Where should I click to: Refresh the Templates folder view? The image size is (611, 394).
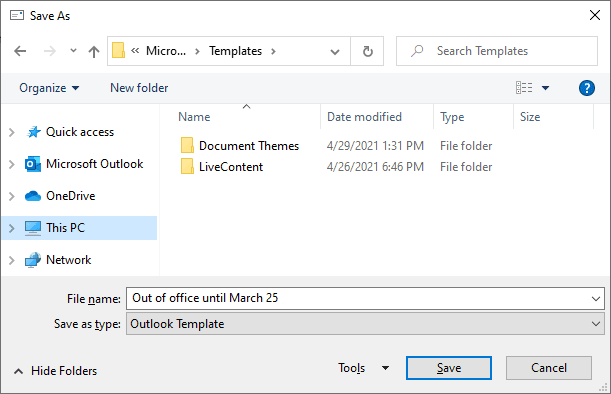click(x=367, y=51)
